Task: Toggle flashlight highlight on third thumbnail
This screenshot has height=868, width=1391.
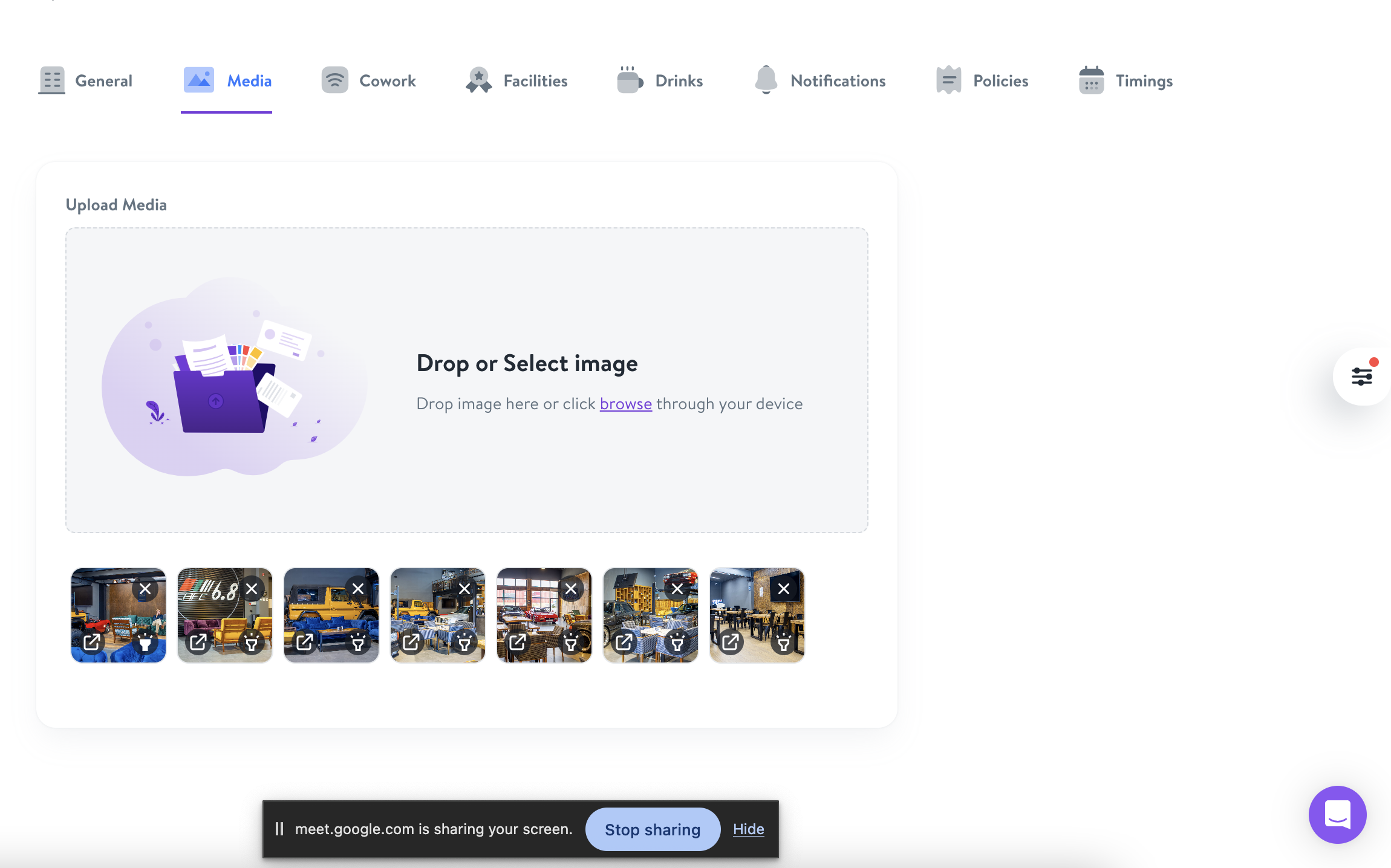Action: tap(358, 642)
